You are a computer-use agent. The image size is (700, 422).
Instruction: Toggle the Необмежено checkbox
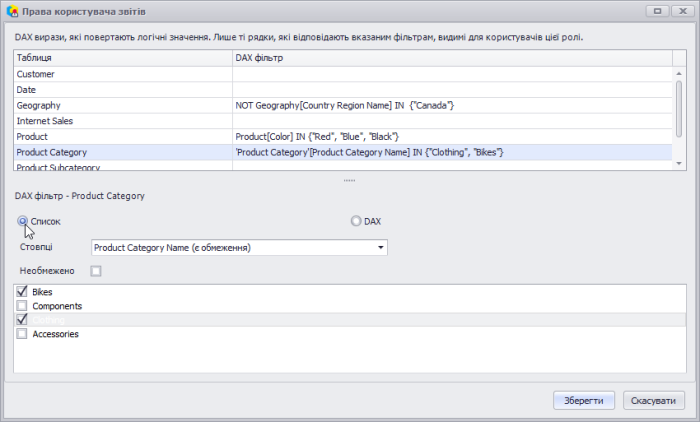(x=96, y=271)
